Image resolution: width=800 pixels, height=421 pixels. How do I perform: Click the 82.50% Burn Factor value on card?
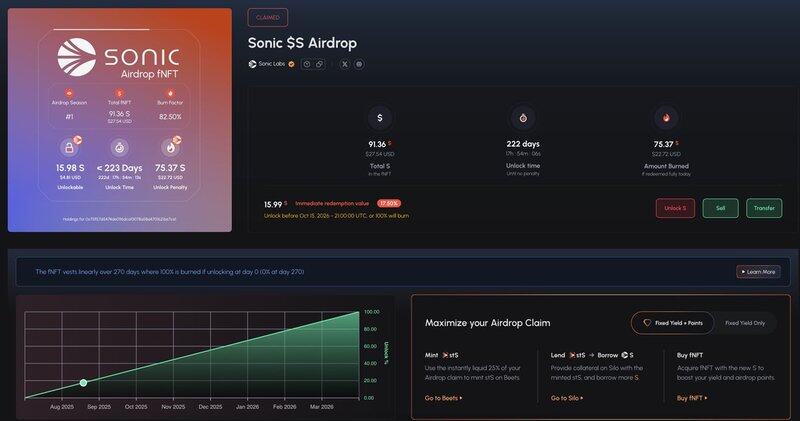(170, 117)
